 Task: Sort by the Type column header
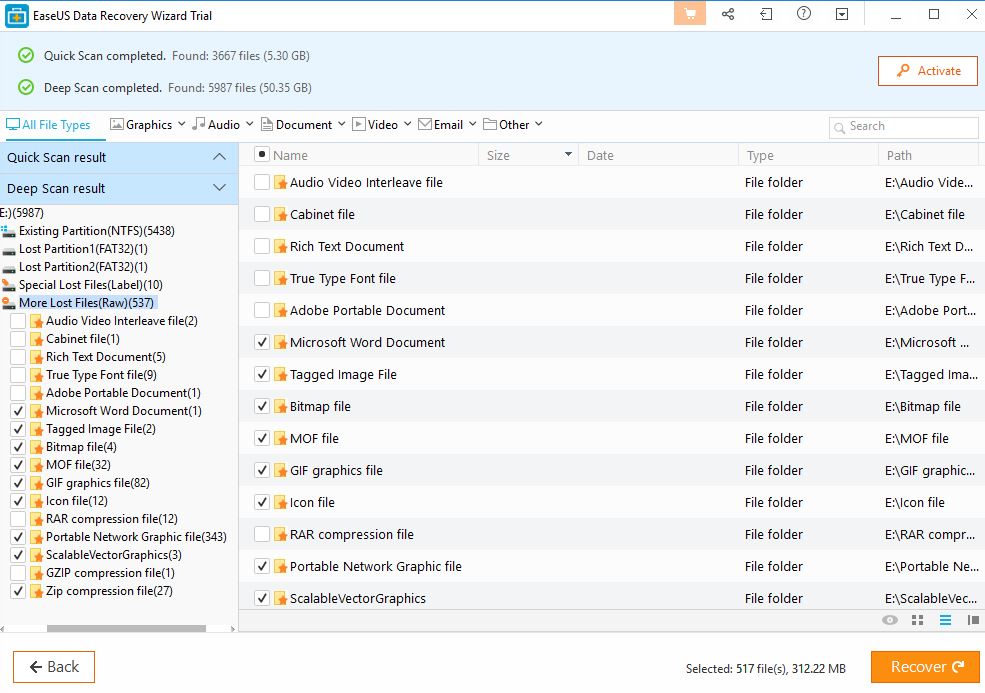tap(760, 155)
